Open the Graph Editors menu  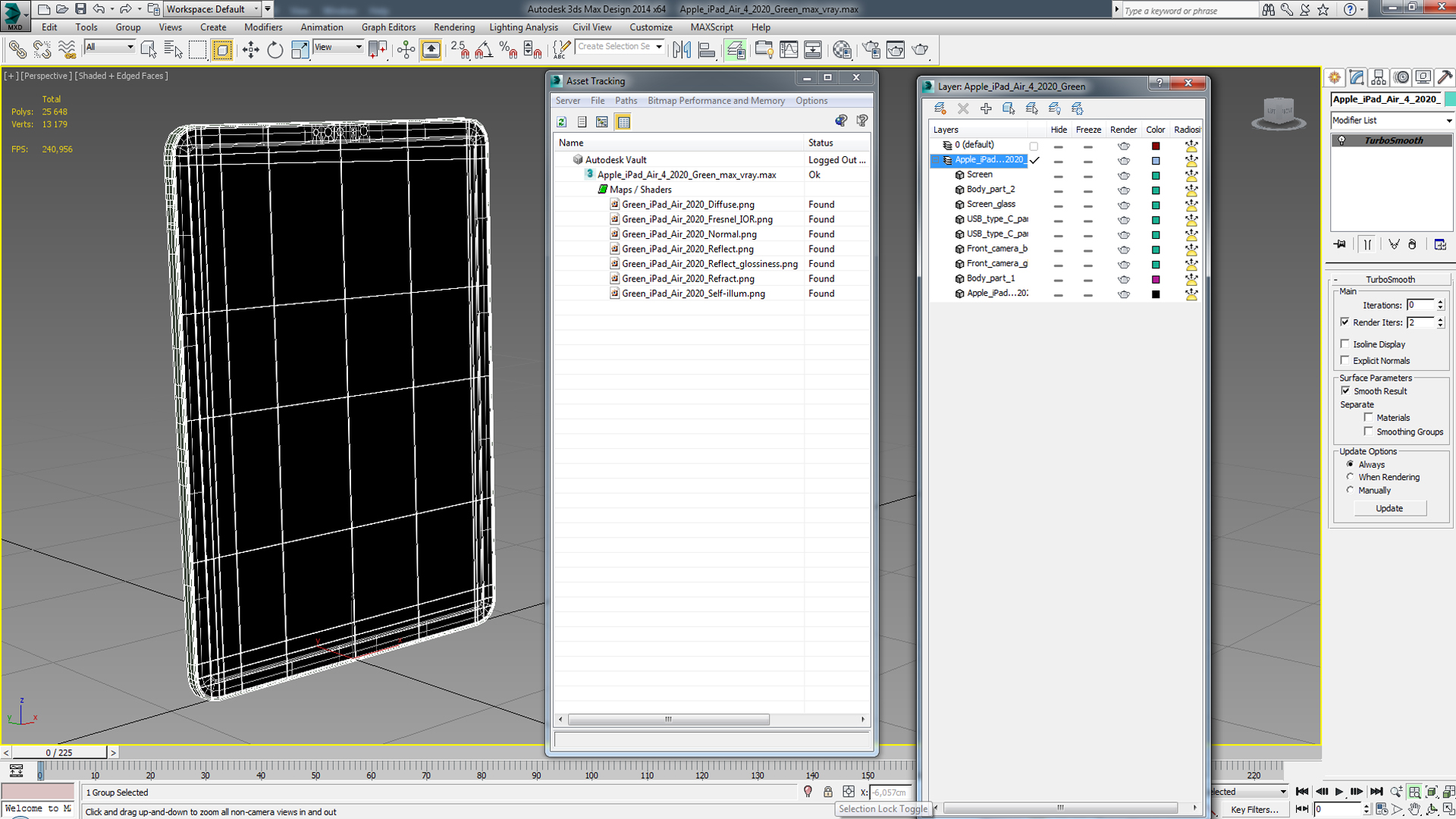(x=388, y=27)
